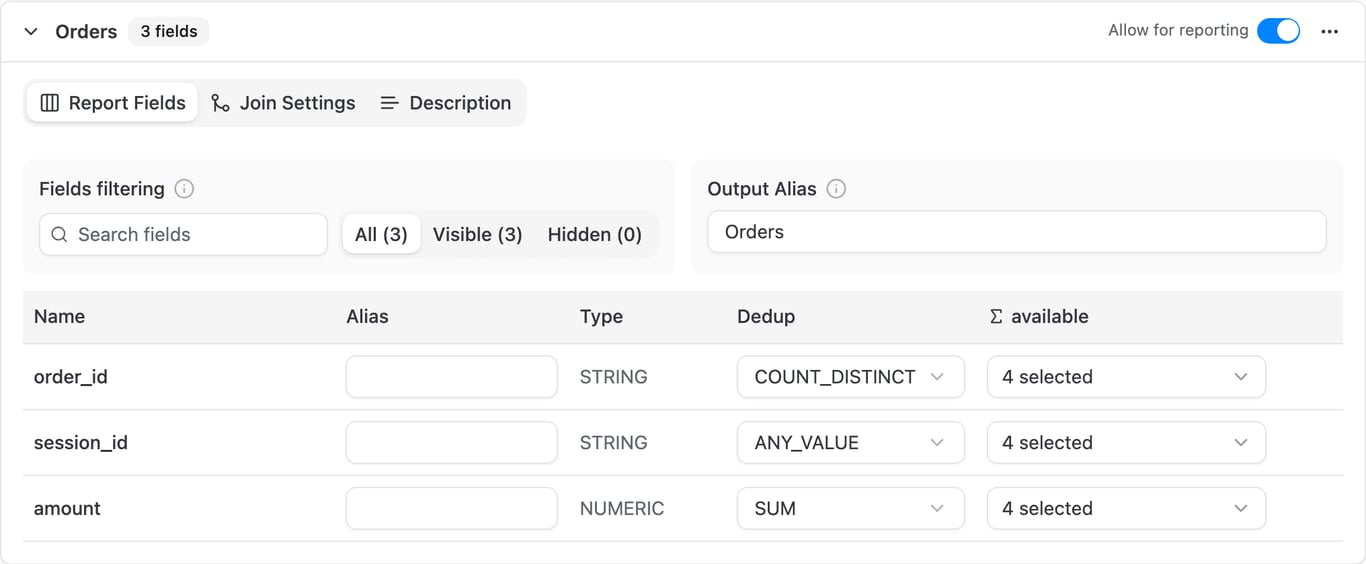The image size is (1366, 564).
Task: Open the ANY_VALUE dedup dropdown
Action: (x=851, y=443)
